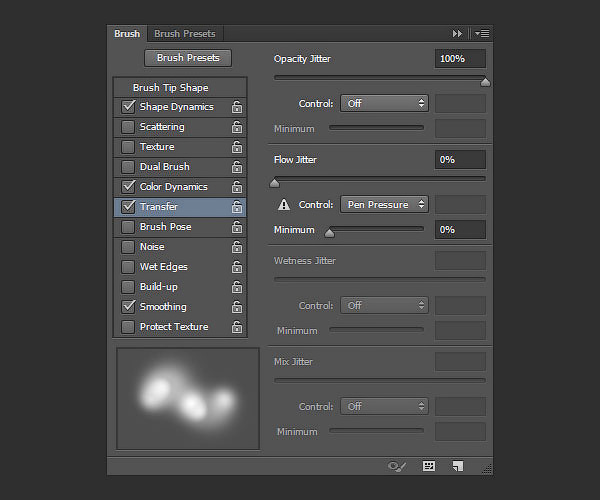Click the Flow Jitter Minimum slider handle

pos(329,233)
